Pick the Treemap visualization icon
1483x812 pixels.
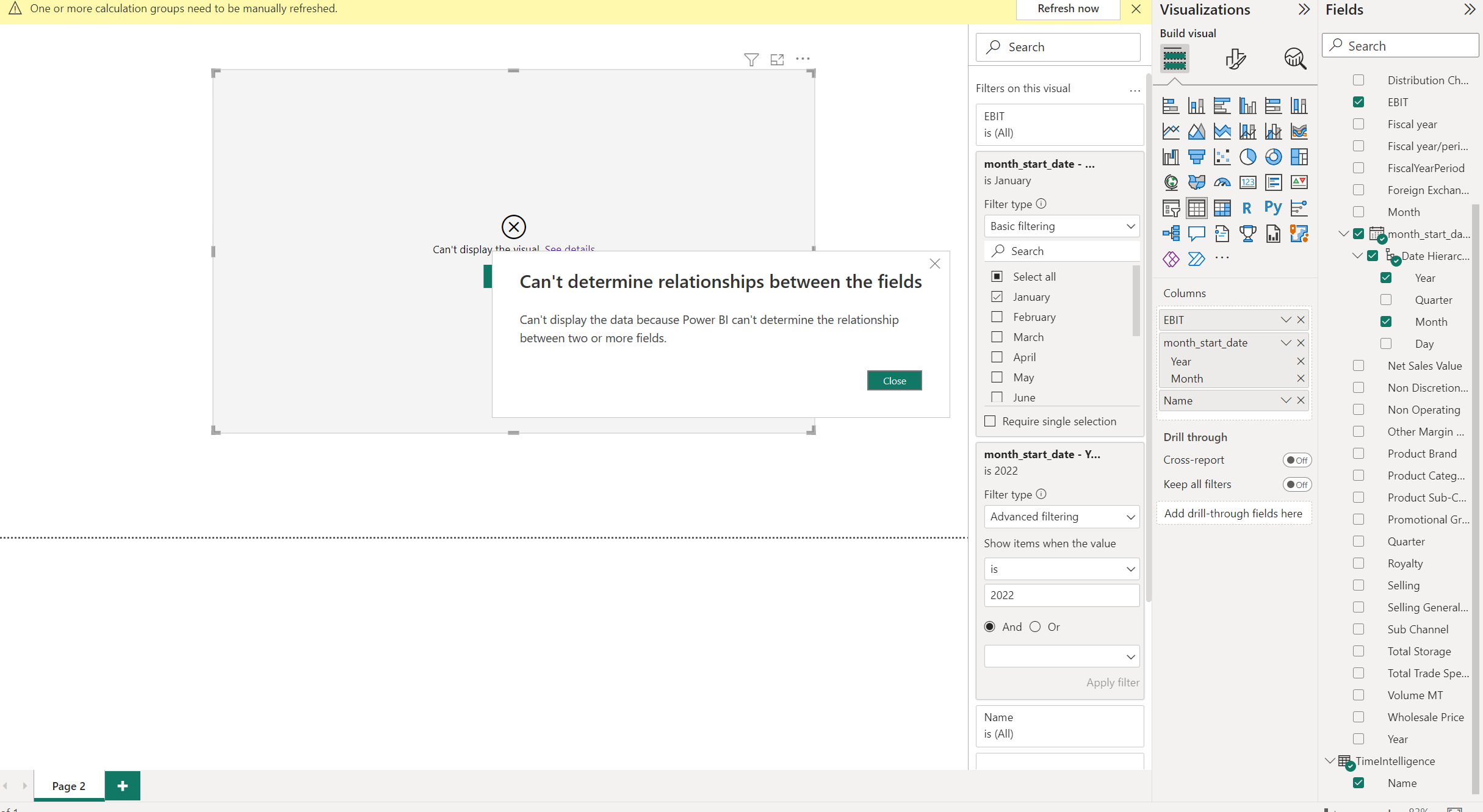click(x=1299, y=157)
